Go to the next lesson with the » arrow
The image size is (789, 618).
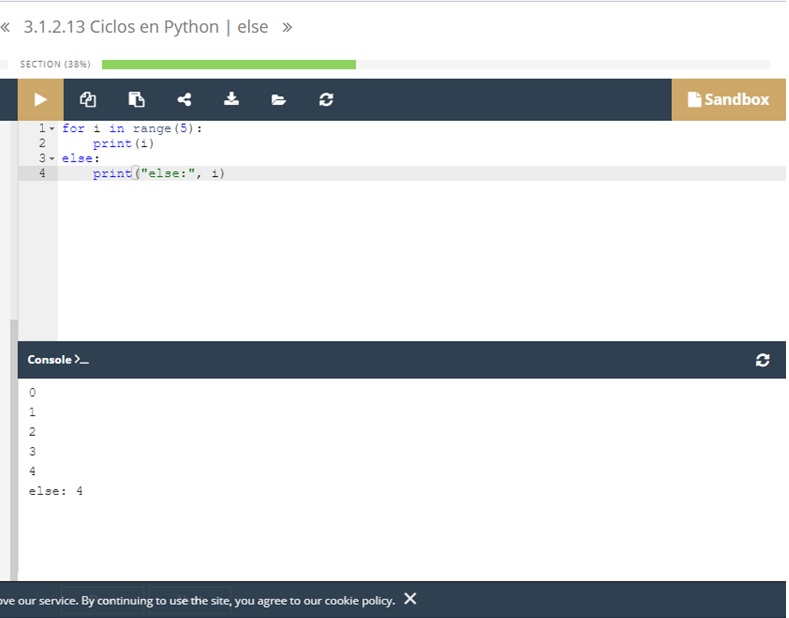[x=287, y=27]
